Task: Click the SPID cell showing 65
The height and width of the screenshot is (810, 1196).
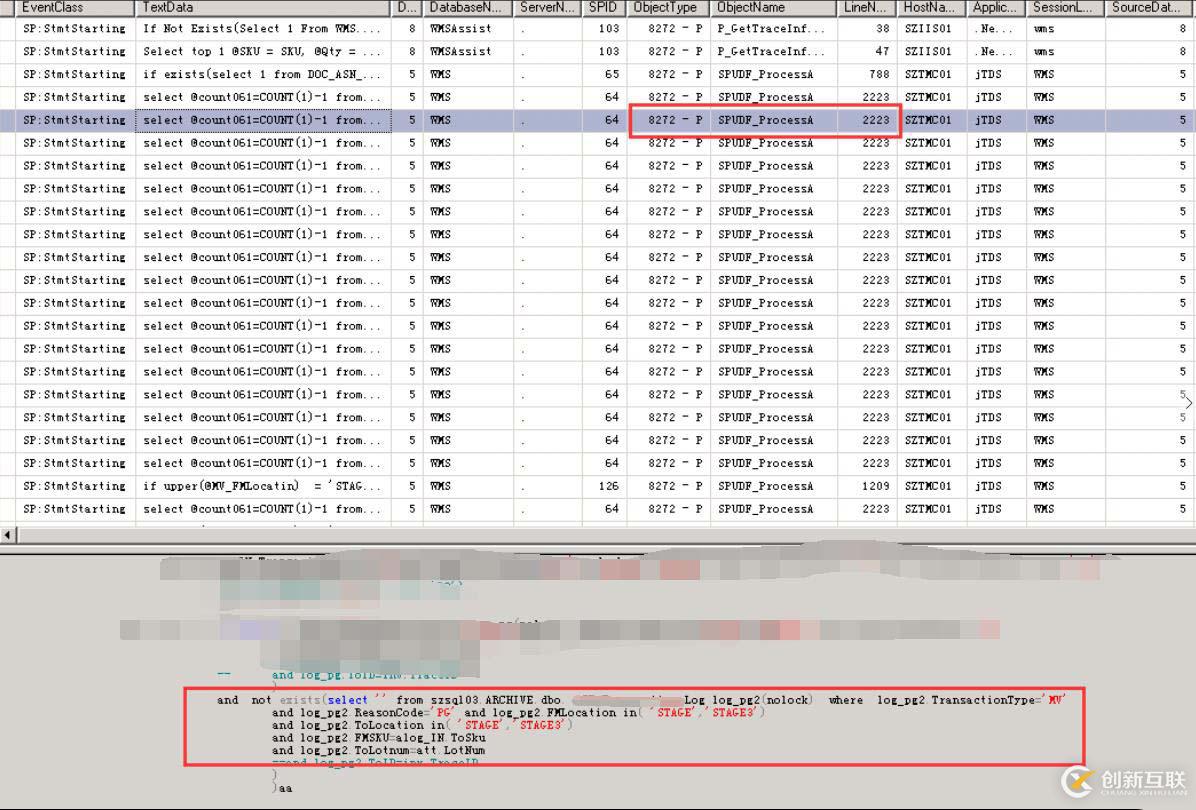Action: click(x=612, y=74)
